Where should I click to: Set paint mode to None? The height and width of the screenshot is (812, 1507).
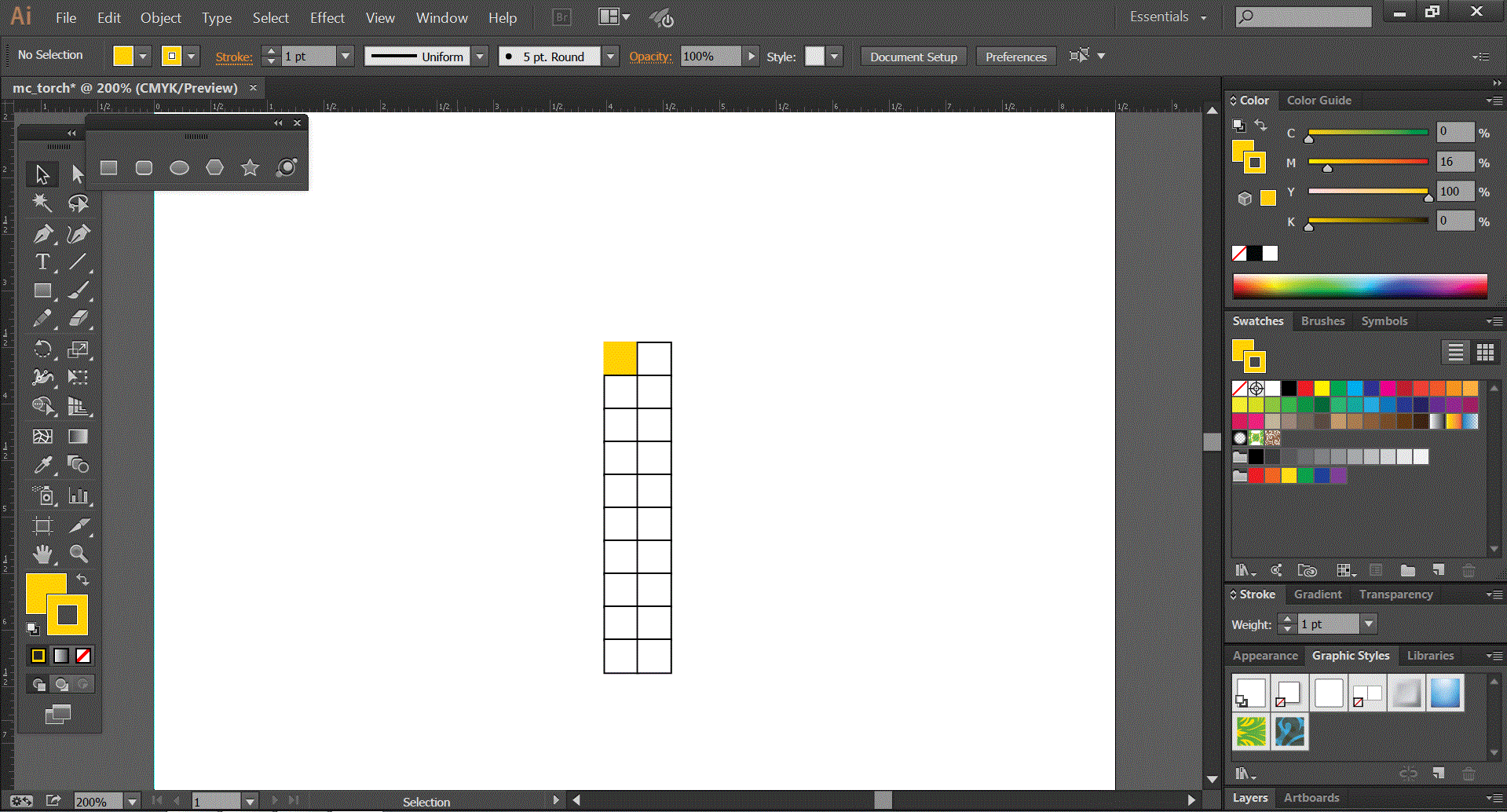click(x=83, y=656)
